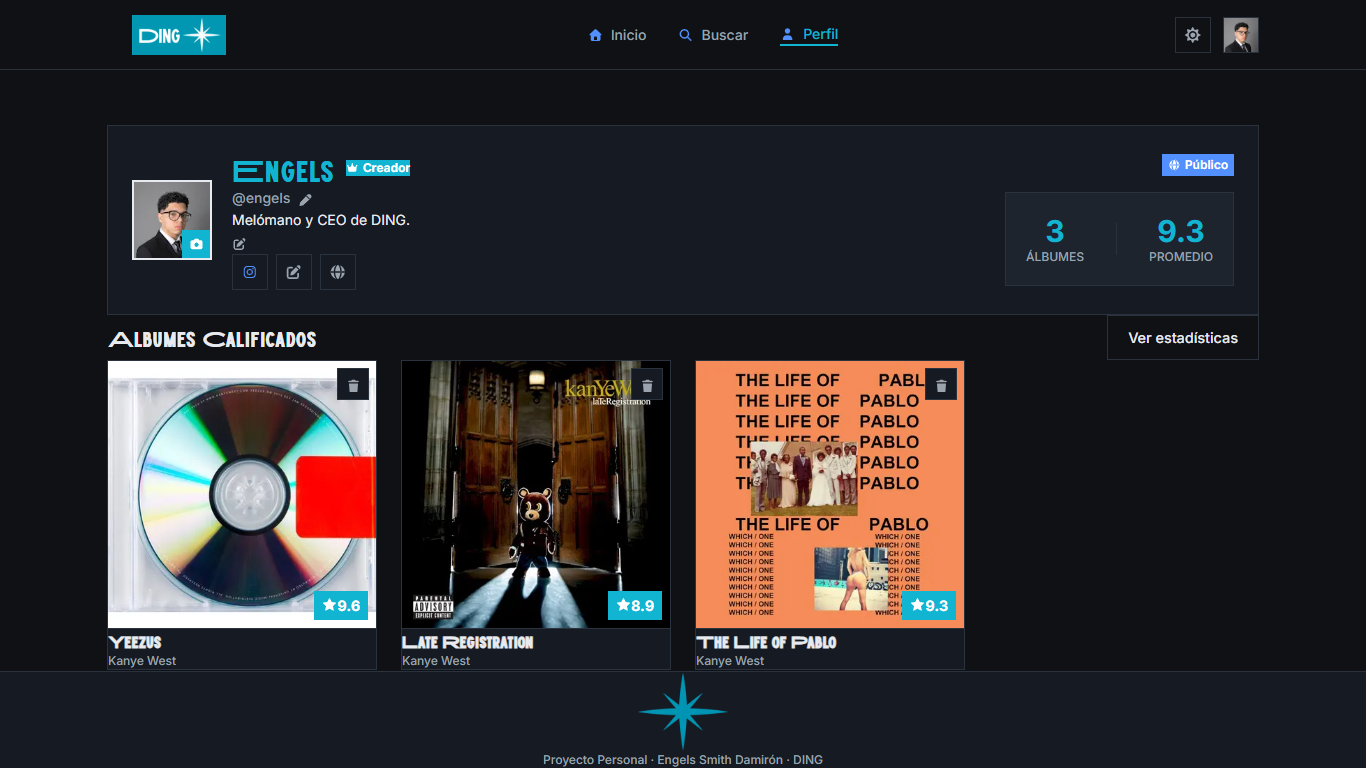Select the Perfil nav item
This screenshot has height=768, width=1366.
pos(809,35)
